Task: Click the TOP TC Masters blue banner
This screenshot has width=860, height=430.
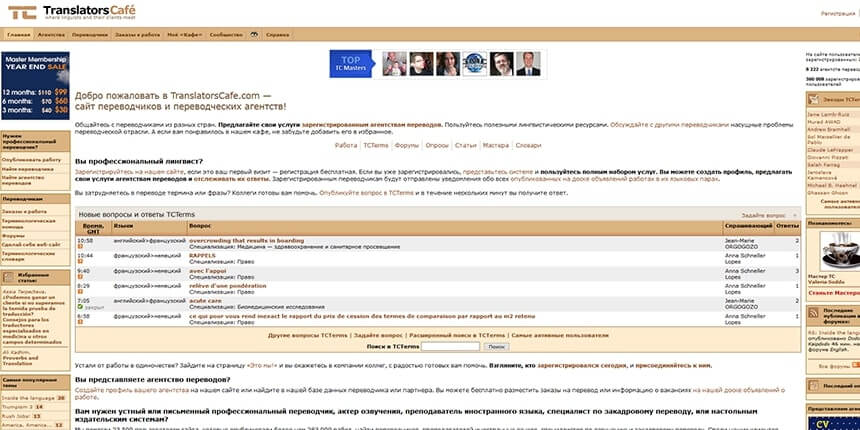Action: (351, 64)
